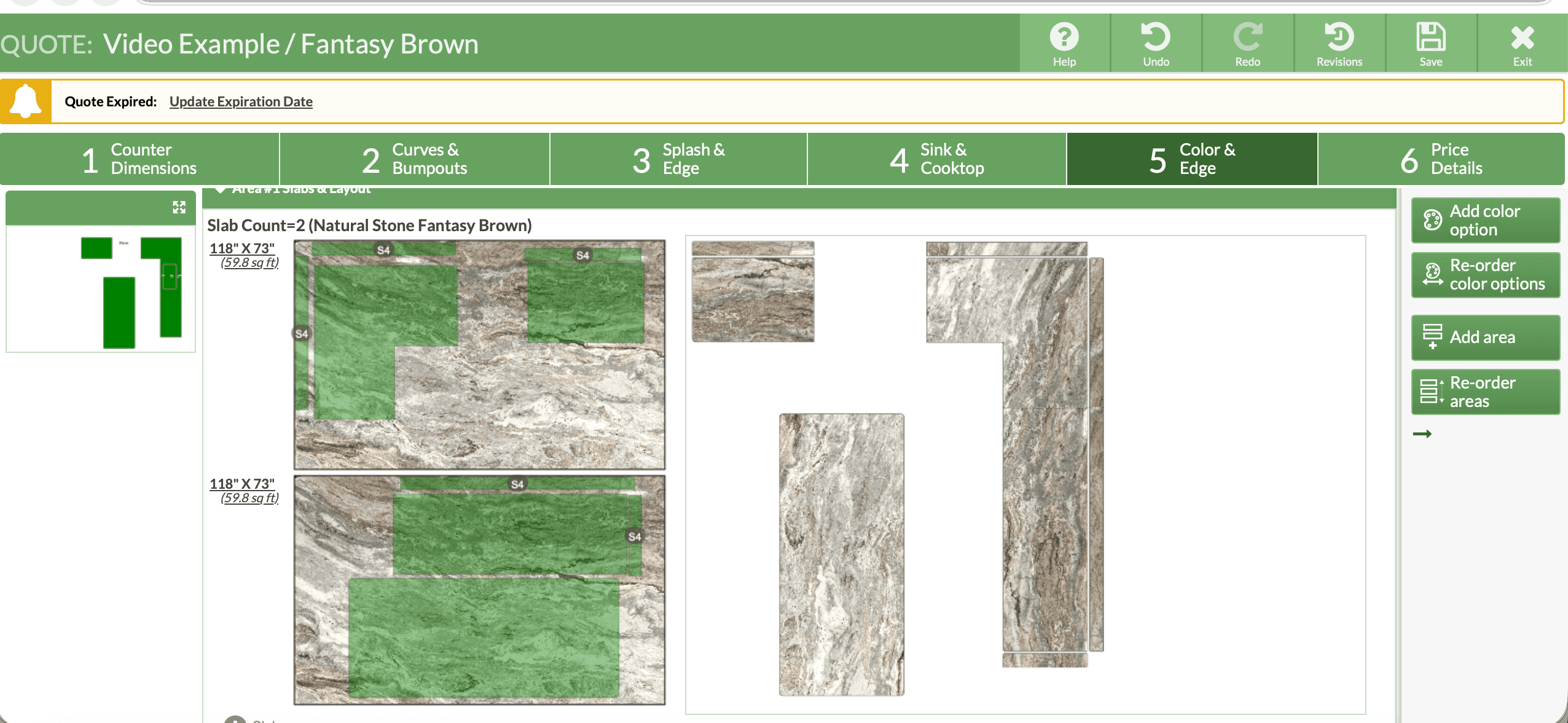Viewport: 1568px width, 723px height.
Task: Open the Help button
Action: (x=1064, y=44)
